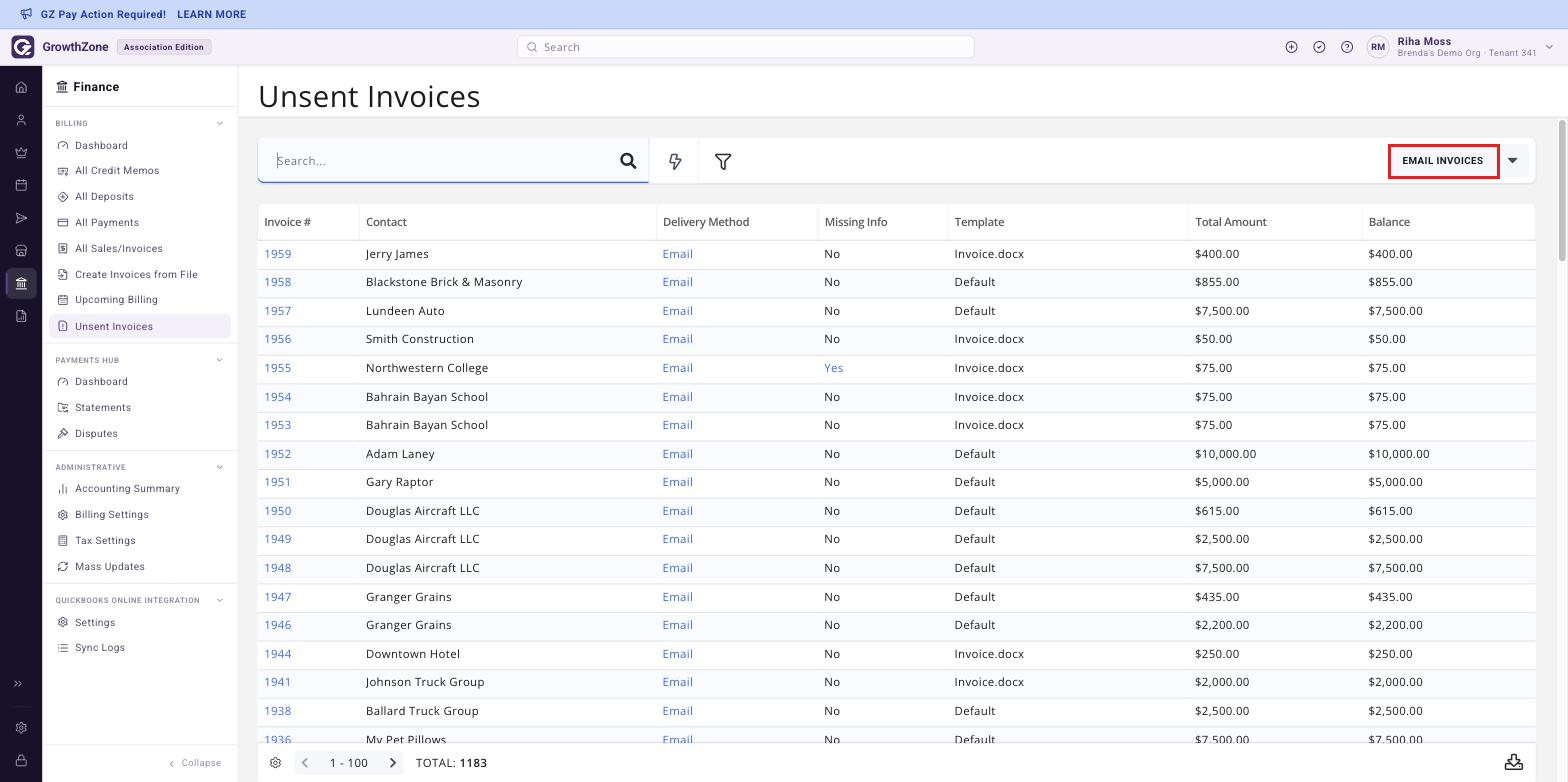Image resolution: width=1568 pixels, height=782 pixels.
Task: Select the Finance bank icon in left rail
Action: (21, 283)
